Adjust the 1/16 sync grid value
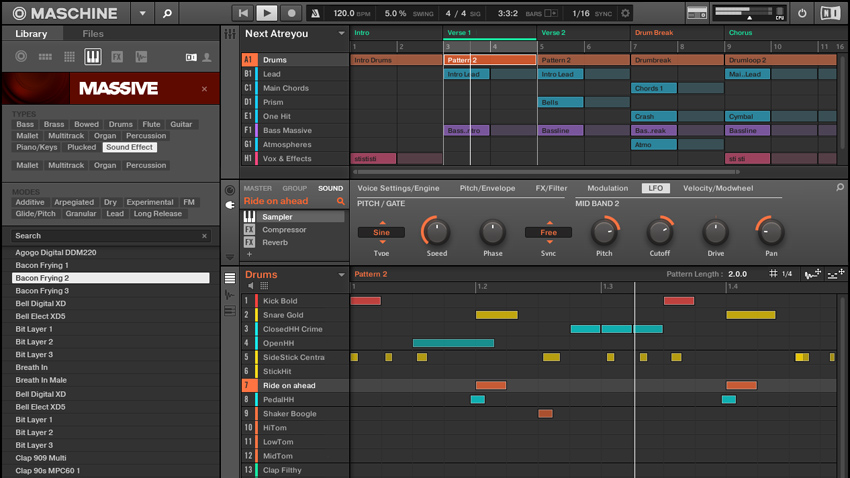The image size is (850, 478). pyautogui.click(x=581, y=13)
